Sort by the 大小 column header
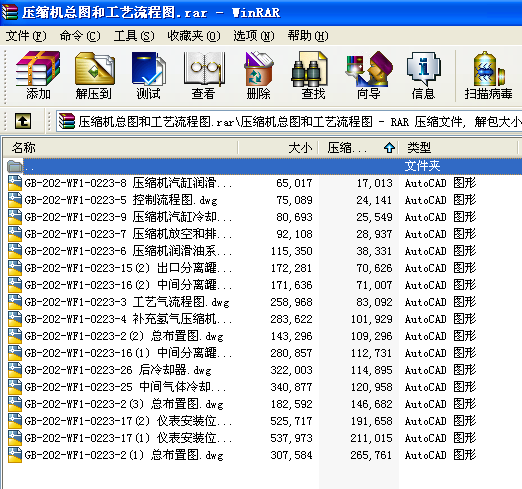 click(278, 147)
